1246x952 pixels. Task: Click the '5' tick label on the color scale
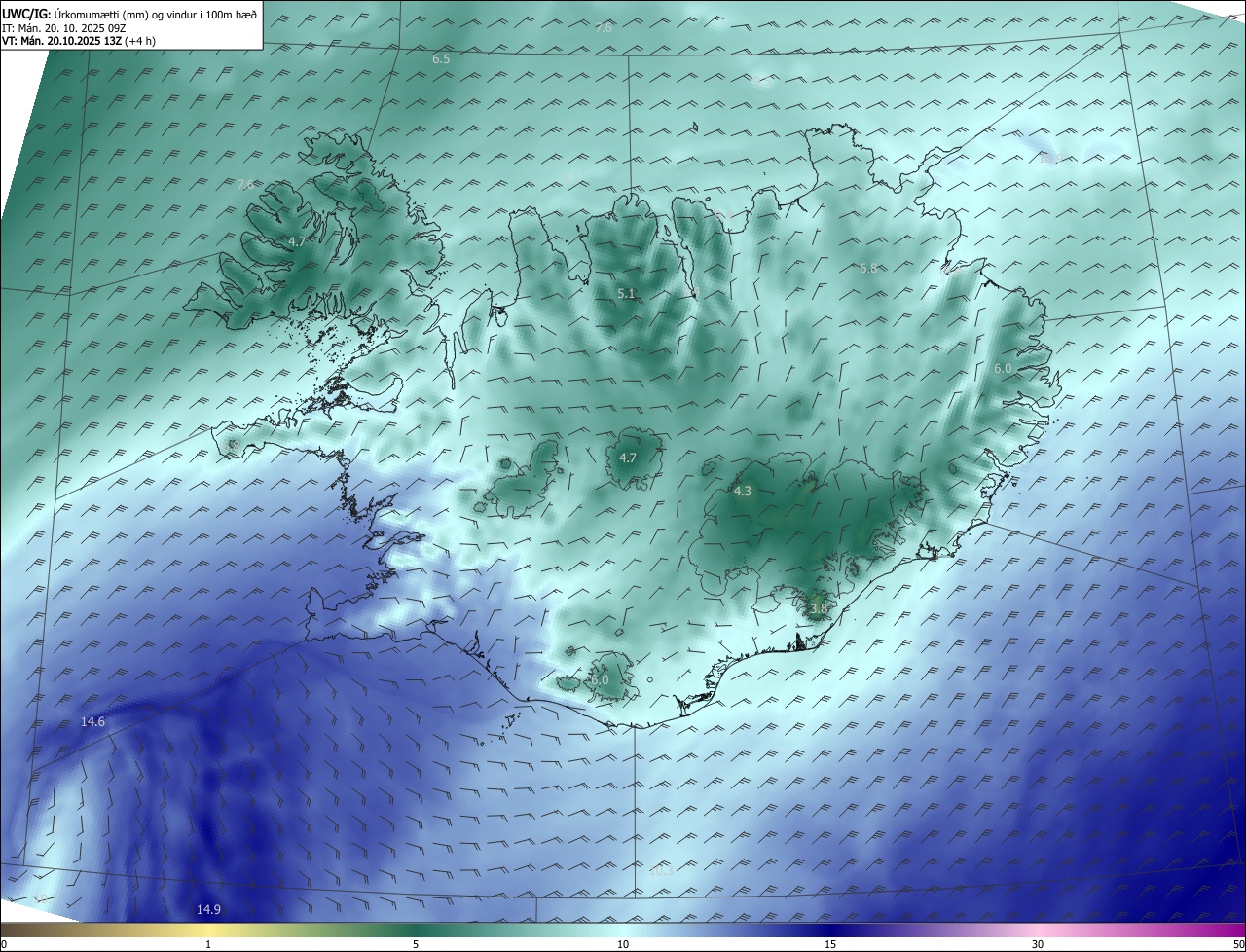416,944
